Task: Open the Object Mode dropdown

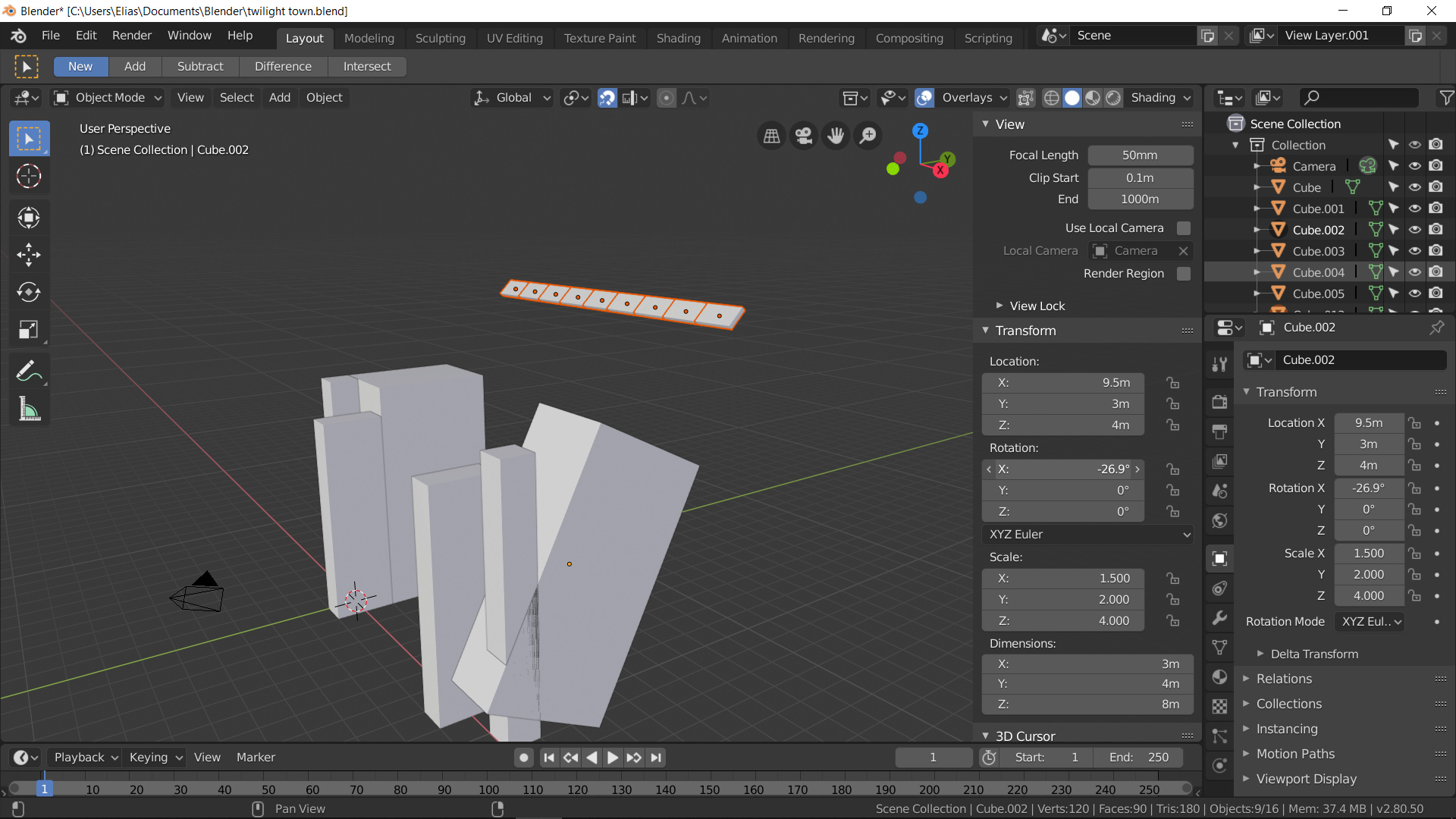Action: point(108,98)
